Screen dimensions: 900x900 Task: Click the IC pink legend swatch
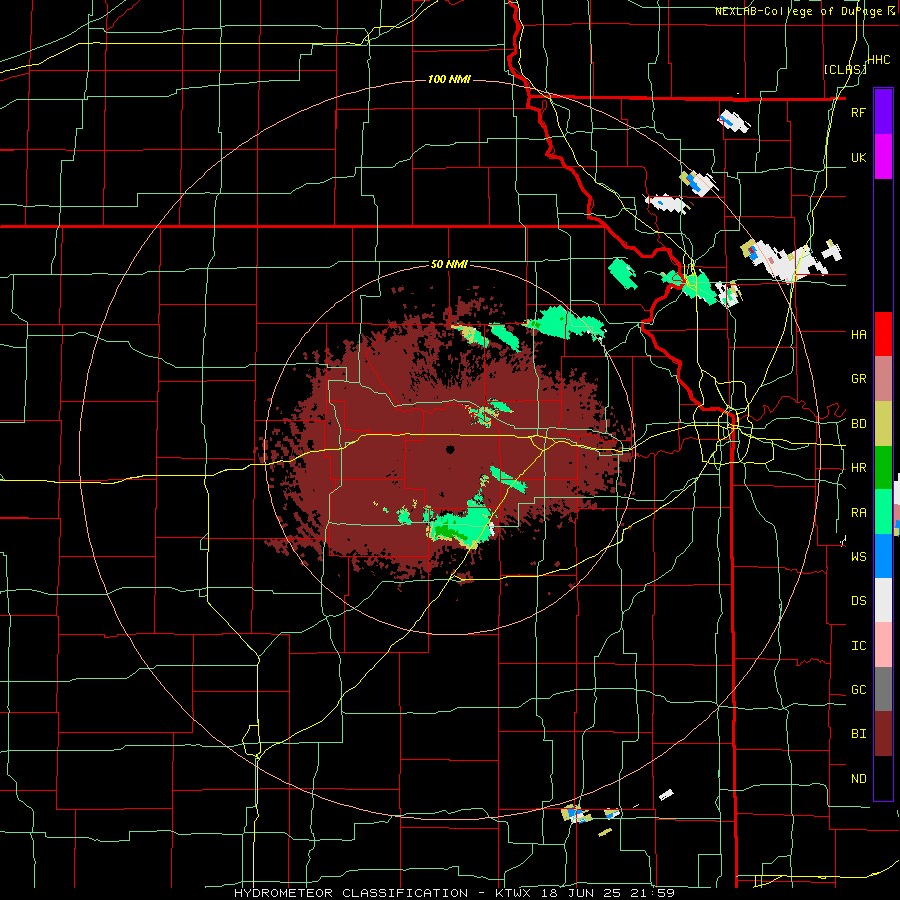click(883, 645)
